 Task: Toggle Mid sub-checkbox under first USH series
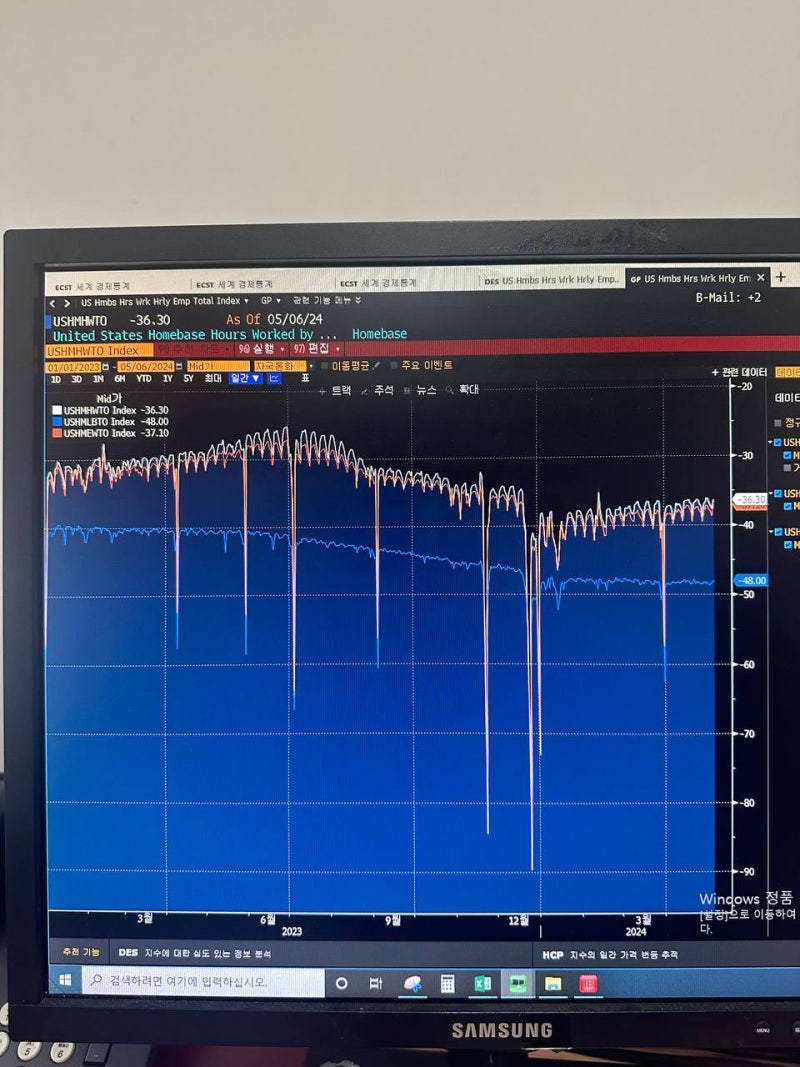tap(788, 455)
